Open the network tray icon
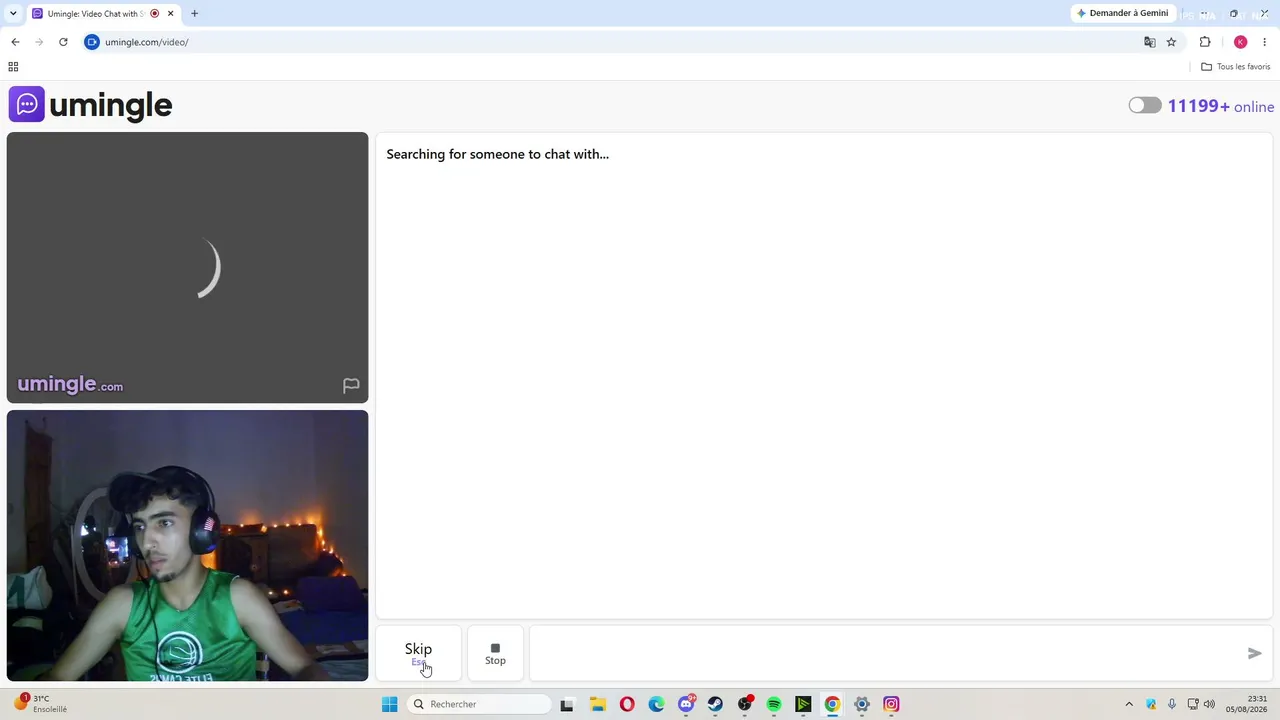The width and height of the screenshot is (1280, 720). pyautogui.click(x=1192, y=704)
